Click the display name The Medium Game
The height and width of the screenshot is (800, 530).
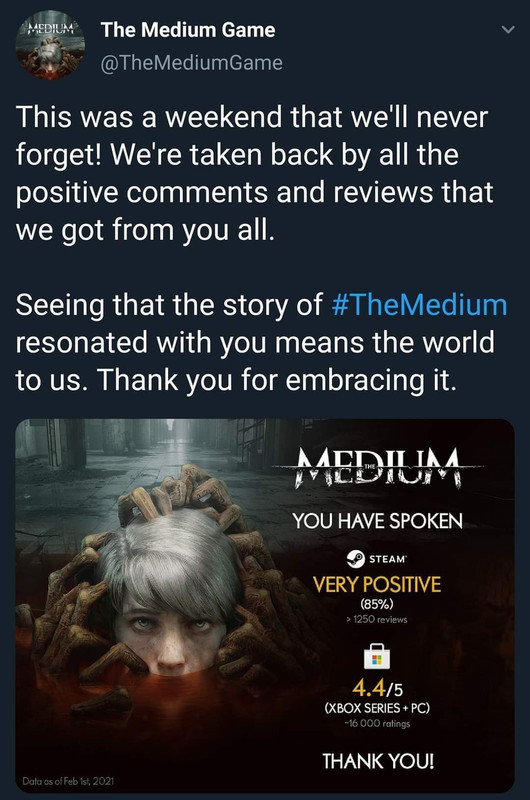188,30
